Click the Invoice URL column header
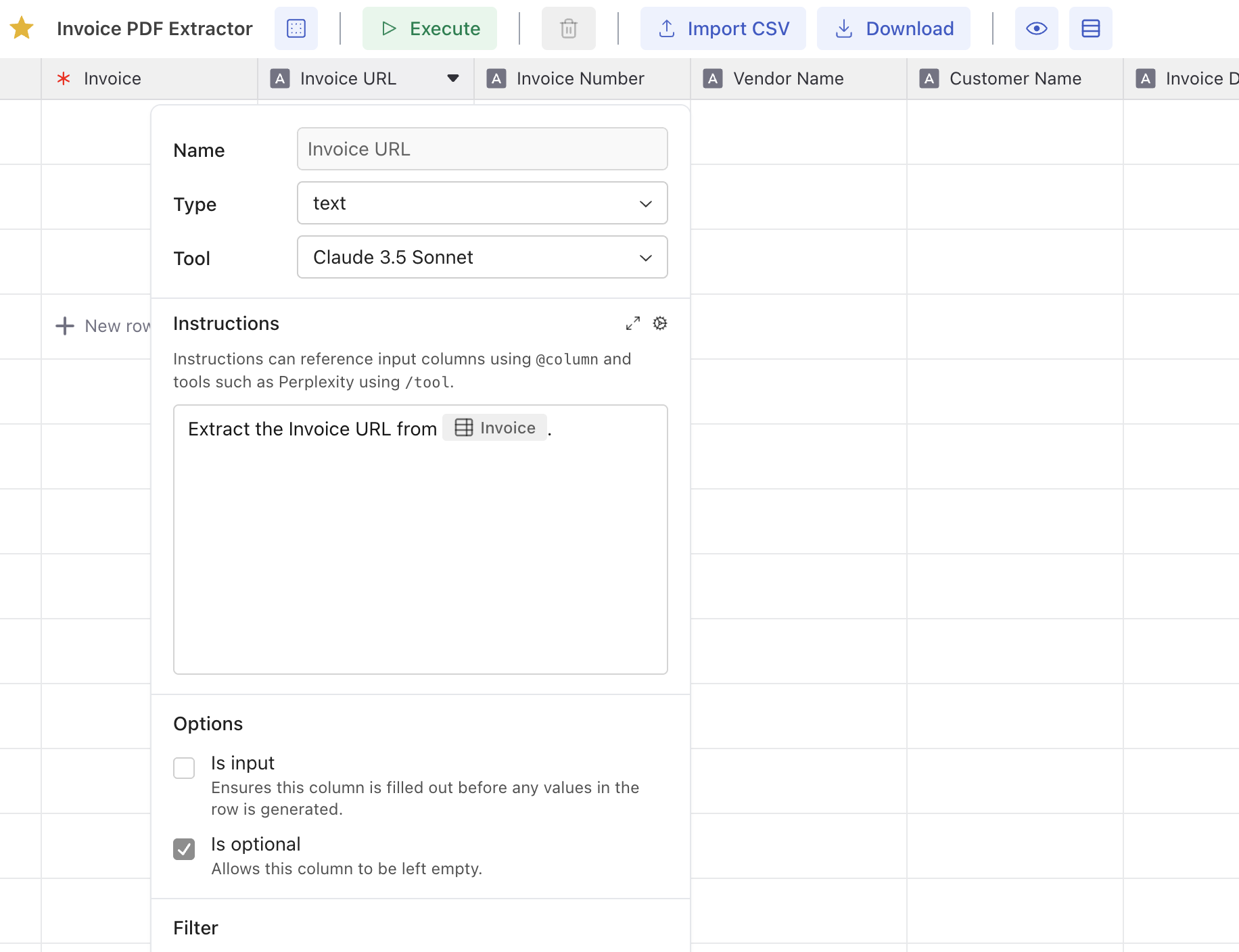Image resolution: width=1239 pixels, height=952 pixels. [366, 78]
